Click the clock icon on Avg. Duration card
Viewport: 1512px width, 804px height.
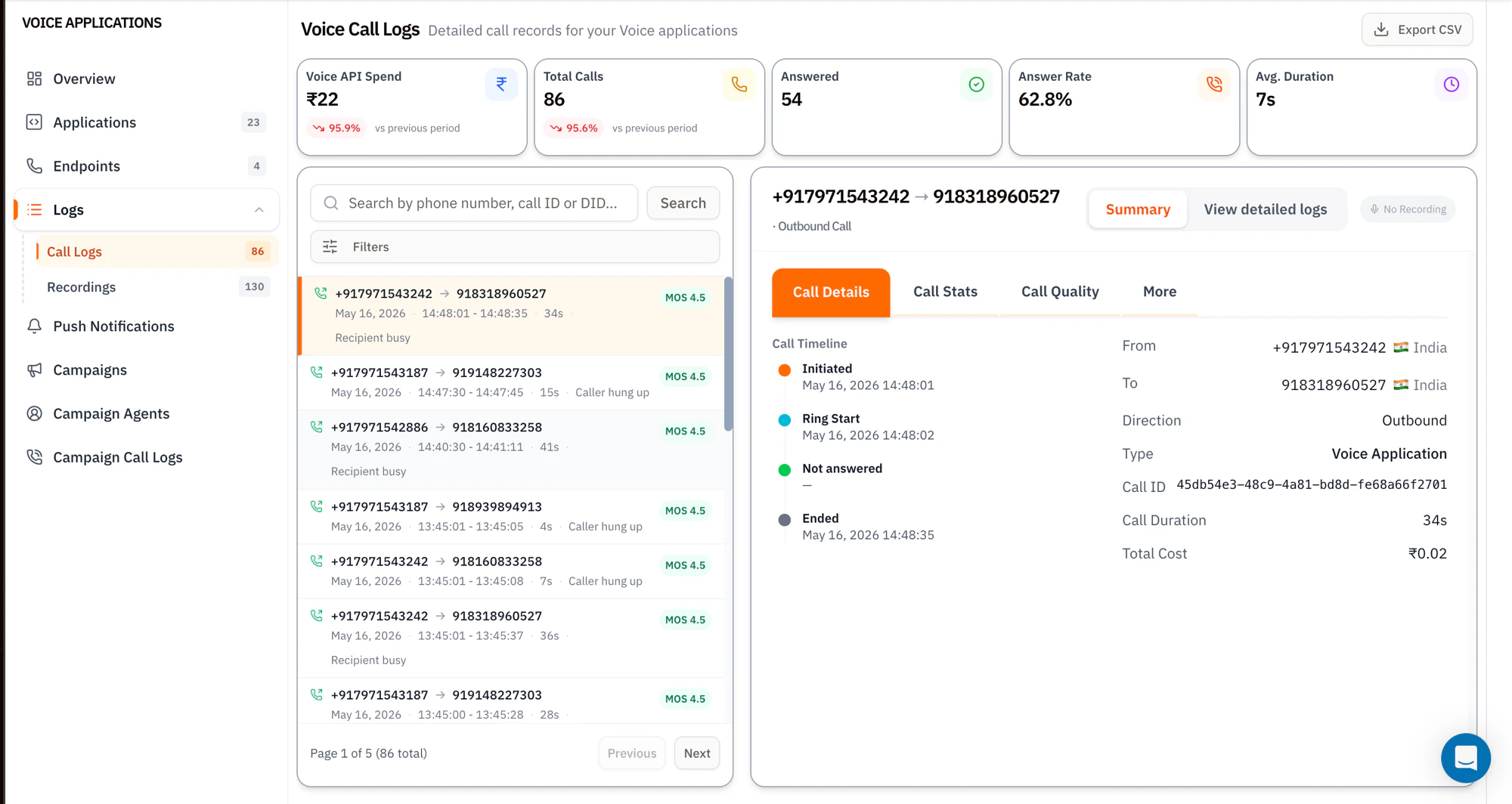coord(1451,84)
